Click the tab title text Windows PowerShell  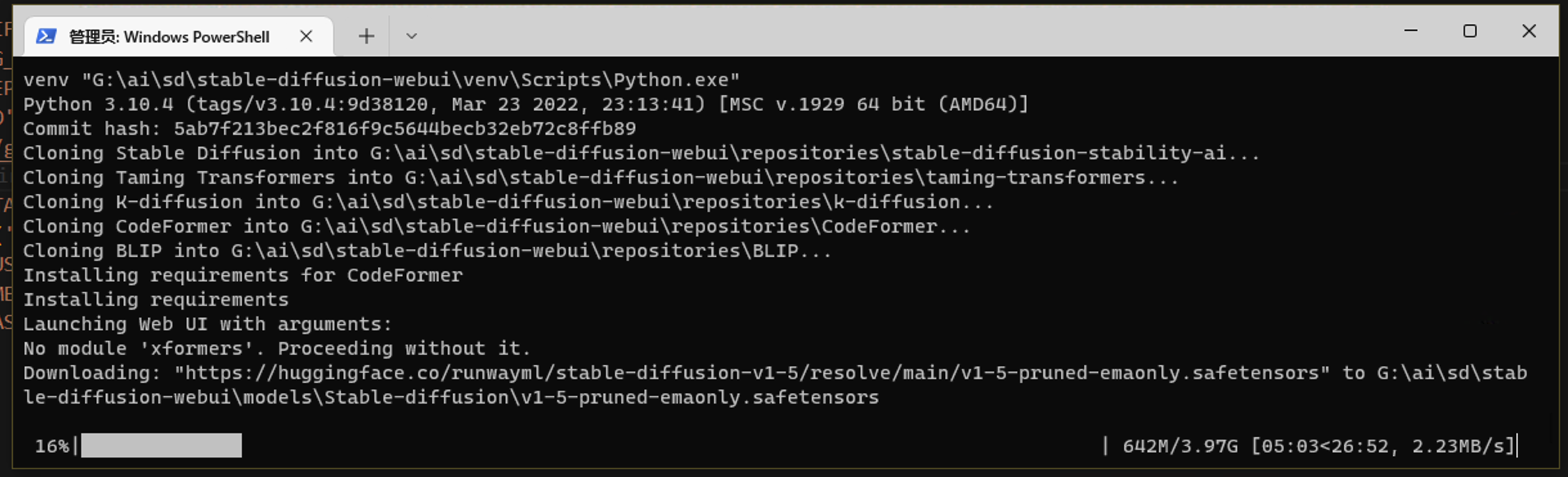pos(193,37)
